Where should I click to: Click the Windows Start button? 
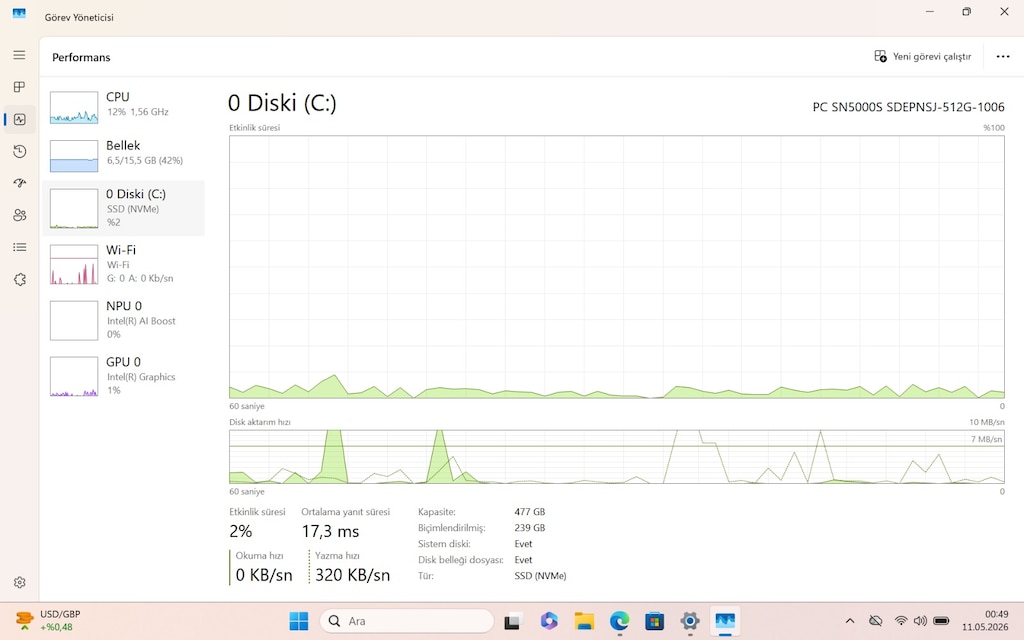point(298,621)
